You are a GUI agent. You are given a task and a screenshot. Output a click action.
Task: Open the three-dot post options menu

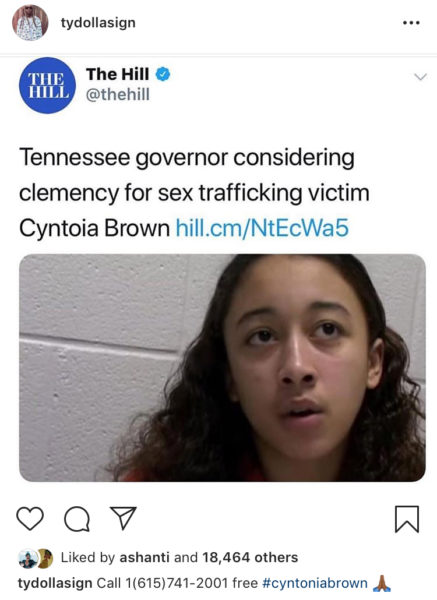[411, 23]
